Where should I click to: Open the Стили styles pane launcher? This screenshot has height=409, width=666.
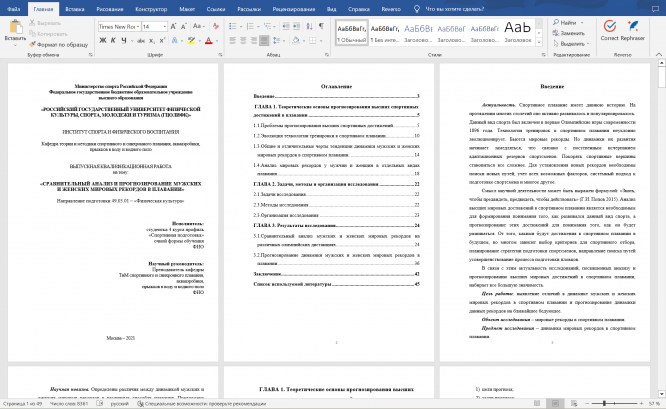coord(544,55)
